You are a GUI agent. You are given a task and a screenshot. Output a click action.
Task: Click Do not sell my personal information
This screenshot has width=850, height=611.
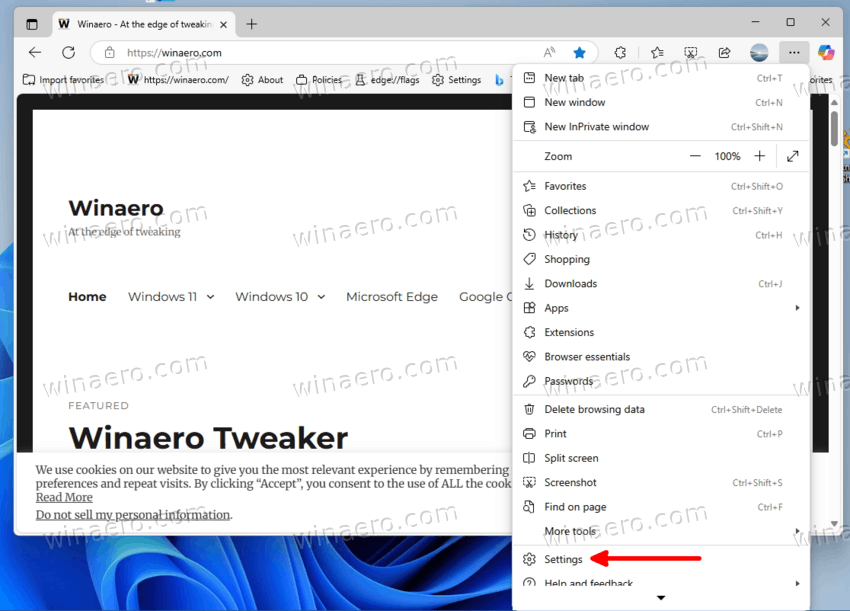(x=133, y=514)
